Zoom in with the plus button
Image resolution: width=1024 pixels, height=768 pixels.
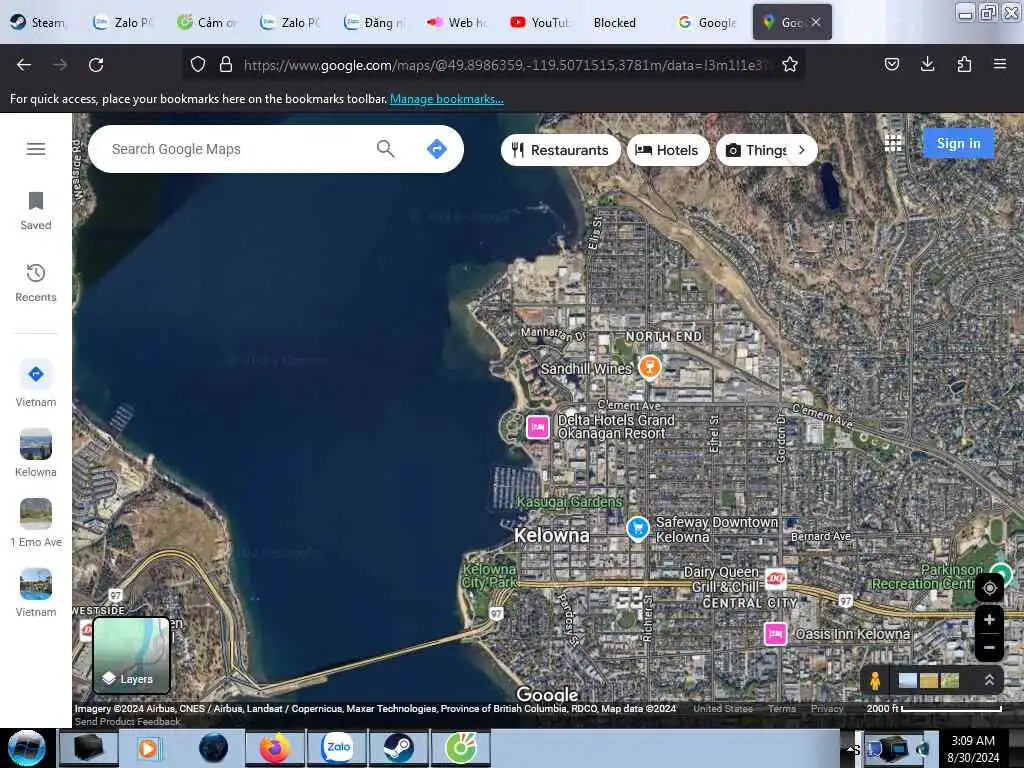(x=989, y=619)
